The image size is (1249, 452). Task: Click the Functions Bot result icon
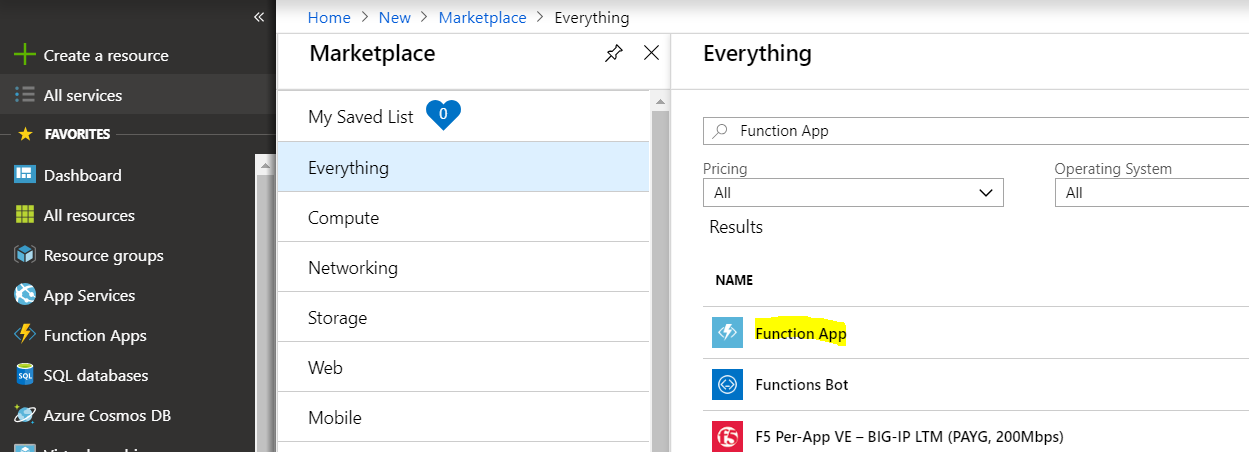(x=727, y=384)
